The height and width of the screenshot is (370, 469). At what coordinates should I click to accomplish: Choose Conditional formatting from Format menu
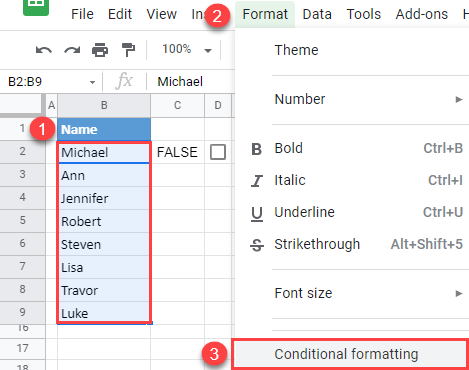(351, 354)
